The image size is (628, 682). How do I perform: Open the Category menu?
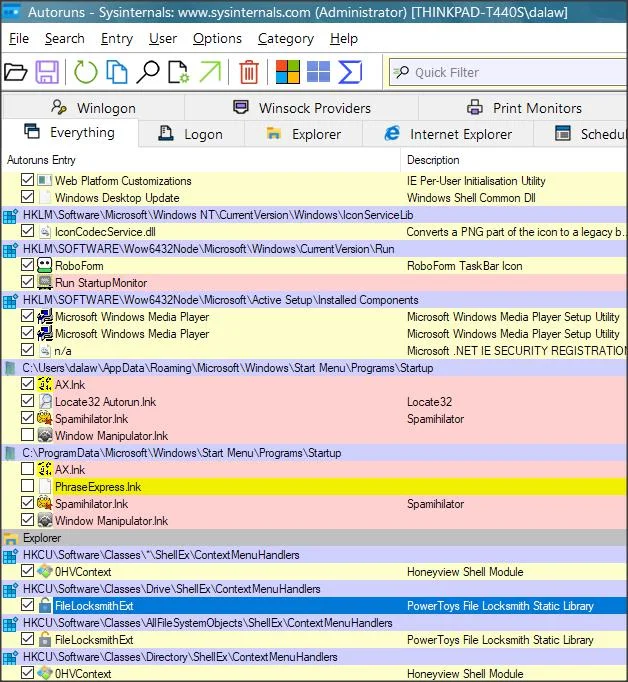tap(286, 38)
